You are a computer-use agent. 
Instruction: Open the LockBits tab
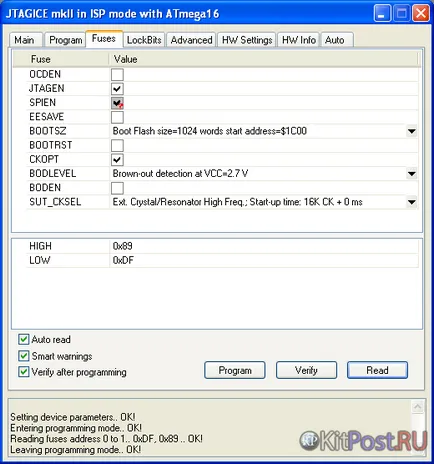pyautogui.click(x=144, y=40)
